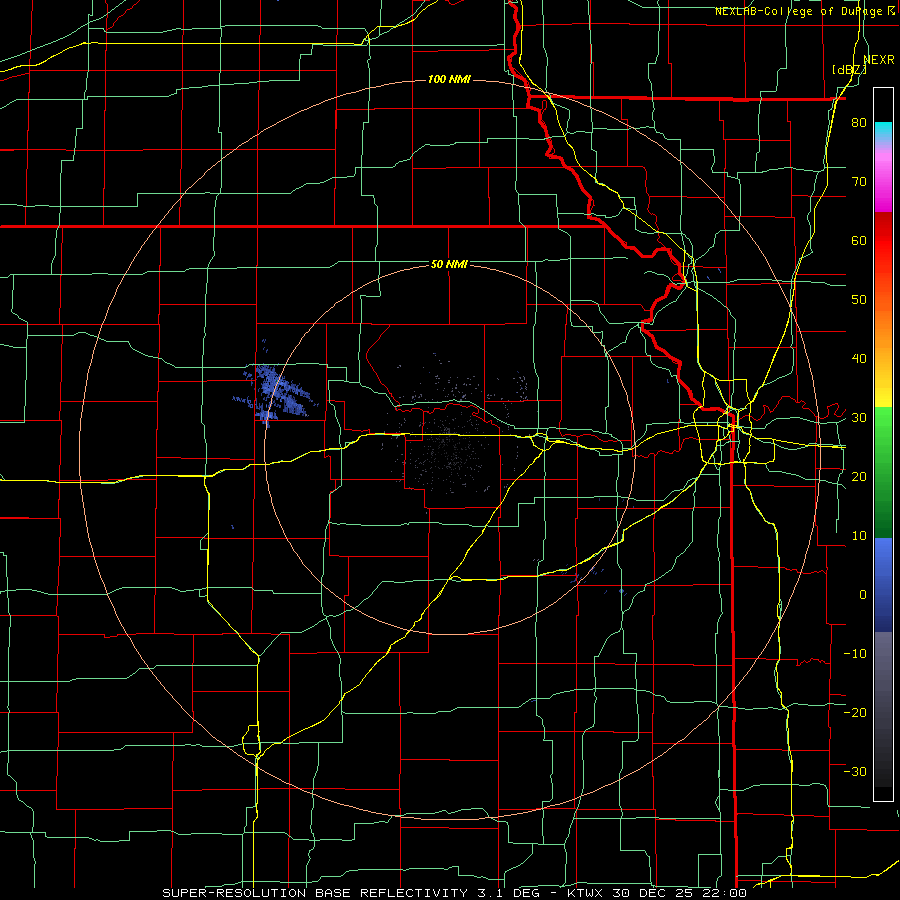Click the Super-Resolution Base Reflectivity caption at bottom
900x900 pixels.
[x=455, y=893]
